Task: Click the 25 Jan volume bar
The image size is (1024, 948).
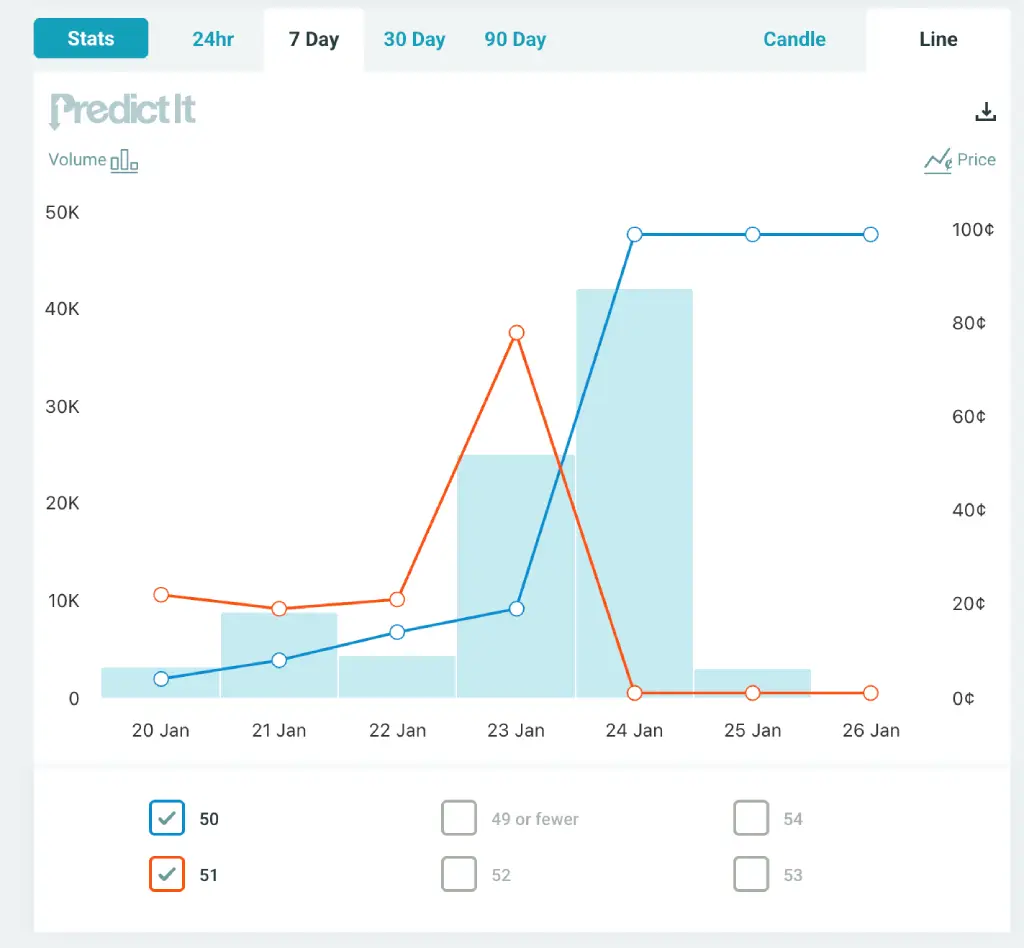Action: coord(752,683)
